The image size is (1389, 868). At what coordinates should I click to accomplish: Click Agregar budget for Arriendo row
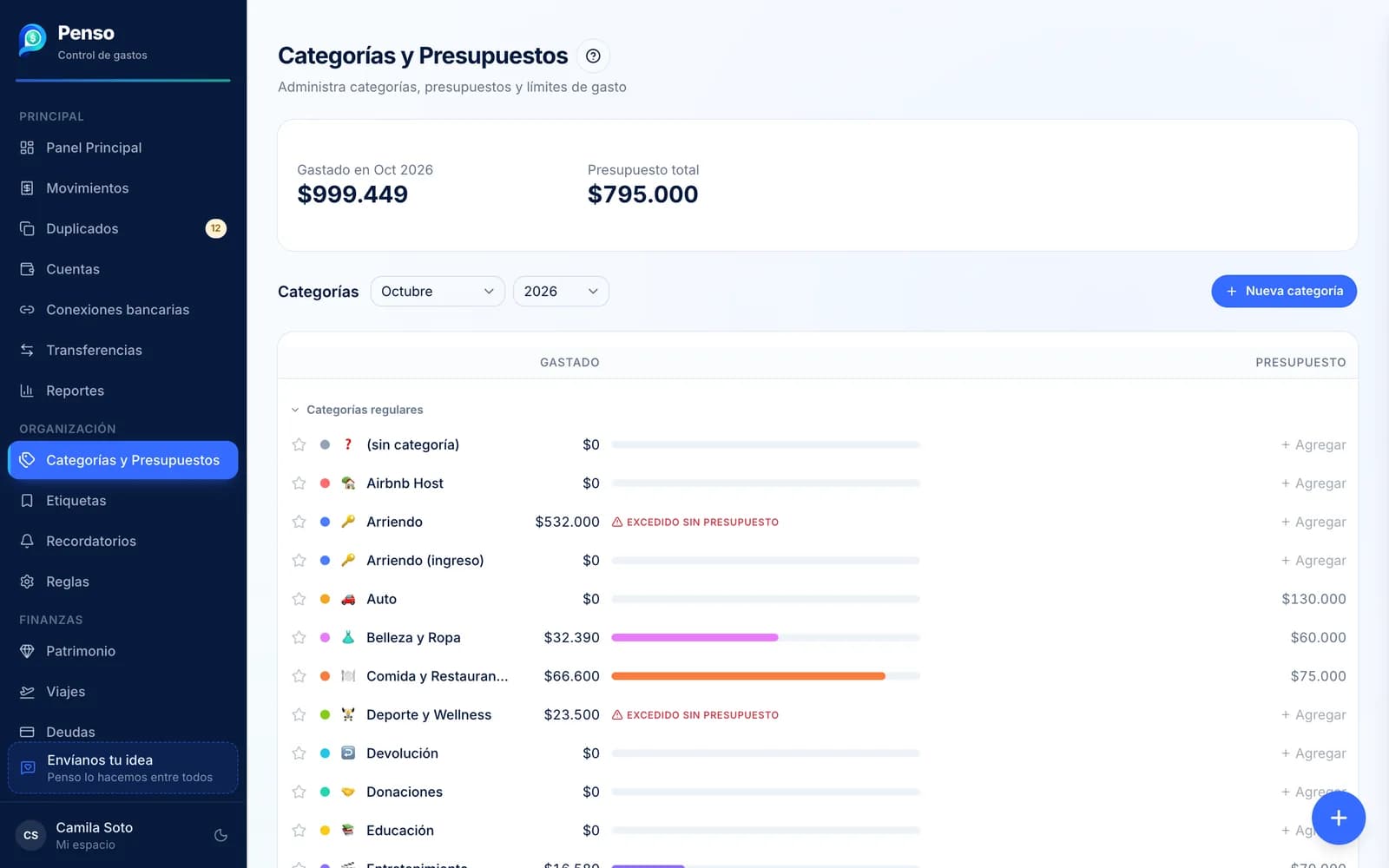pyautogui.click(x=1313, y=522)
